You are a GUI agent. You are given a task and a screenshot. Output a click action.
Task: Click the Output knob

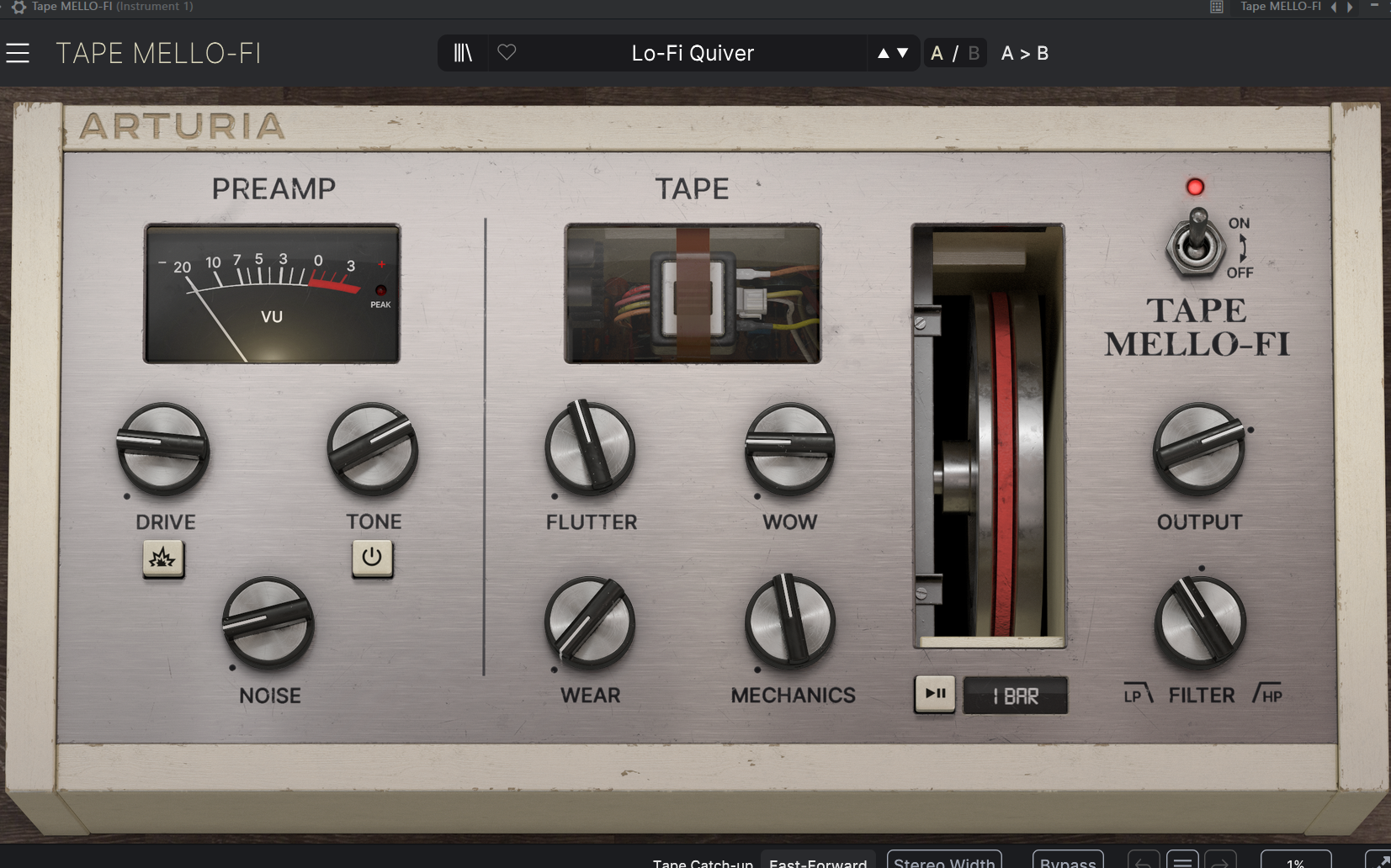[x=1199, y=448]
